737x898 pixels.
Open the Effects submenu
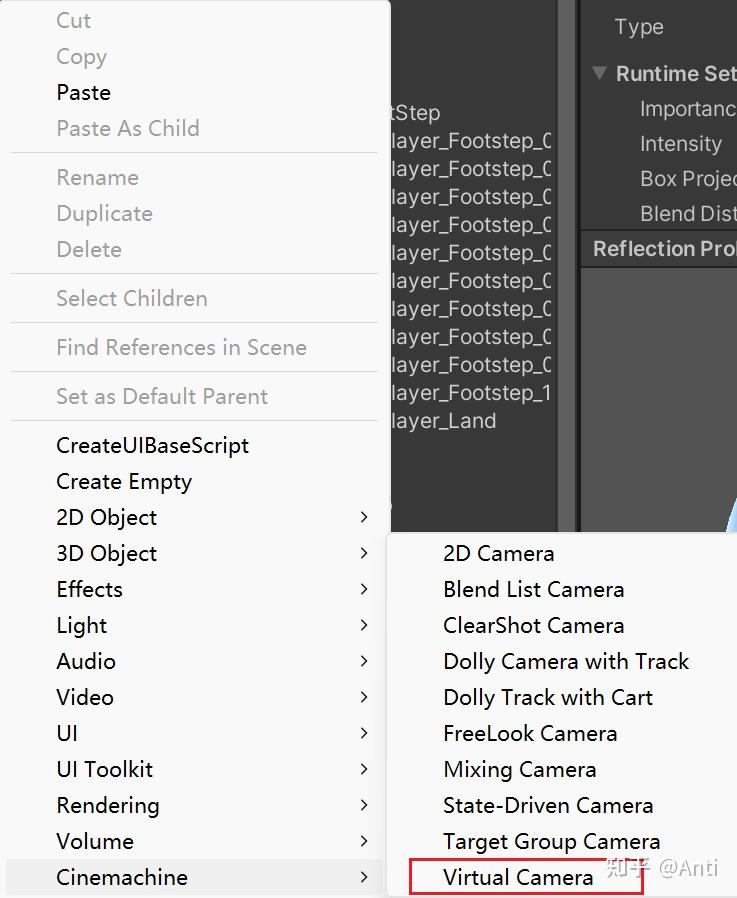(x=89, y=589)
